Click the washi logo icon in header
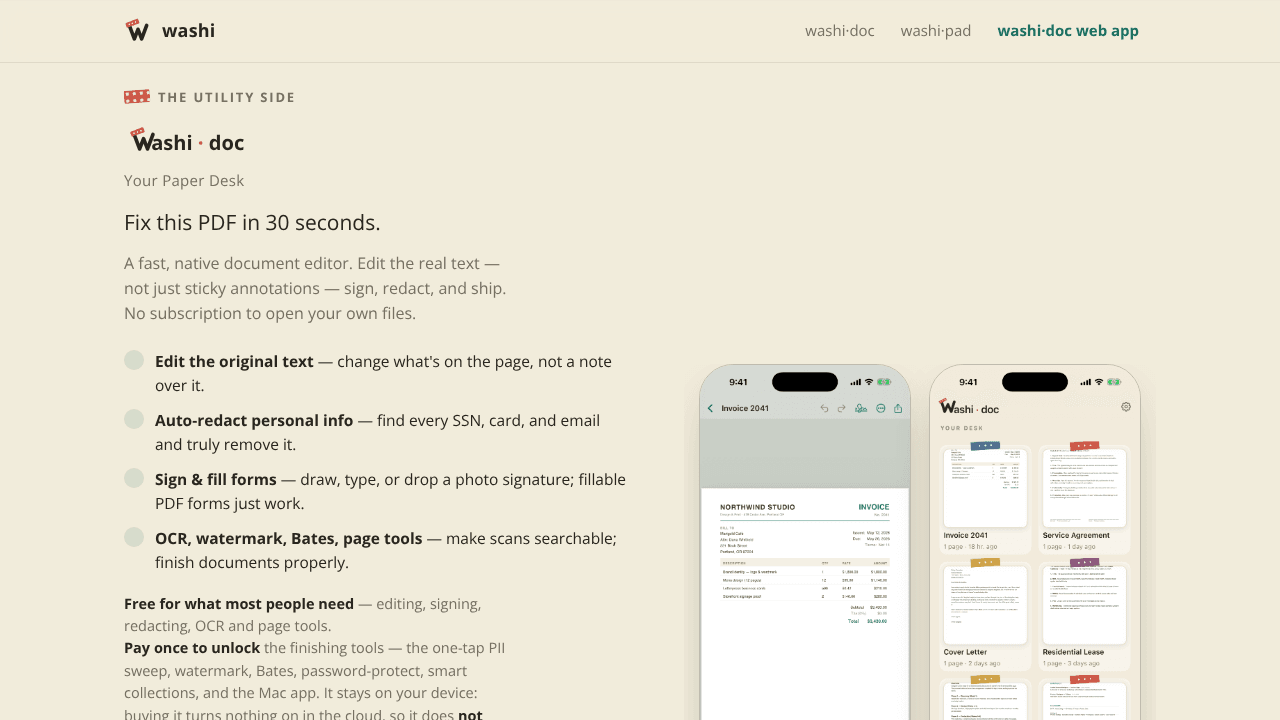 (x=137, y=30)
